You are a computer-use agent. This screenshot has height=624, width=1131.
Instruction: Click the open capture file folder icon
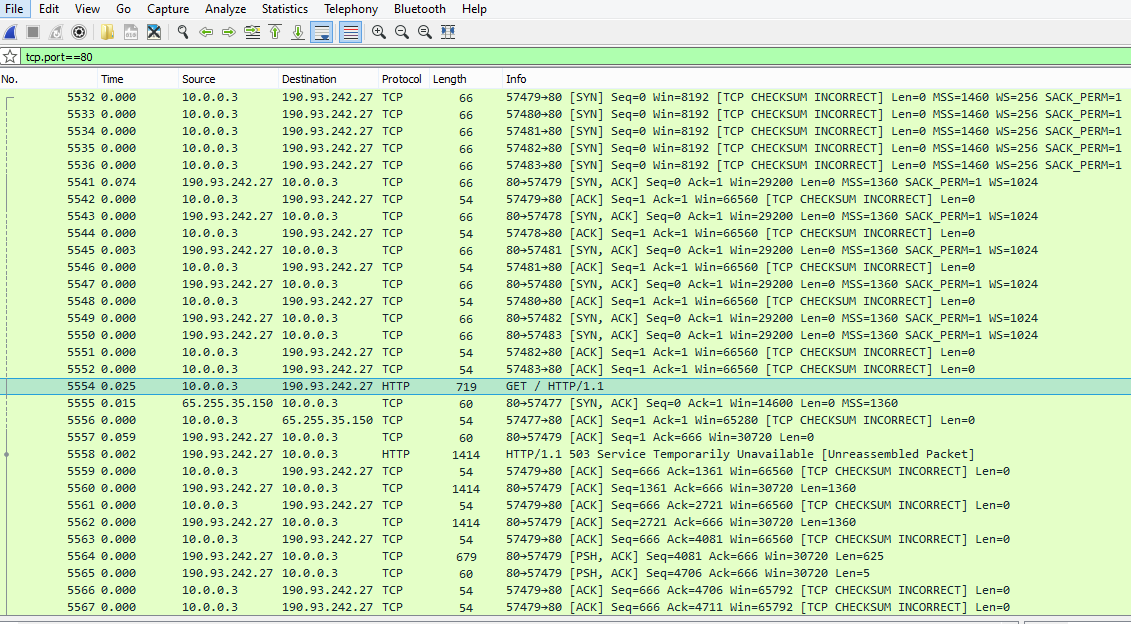coord(107,32)
